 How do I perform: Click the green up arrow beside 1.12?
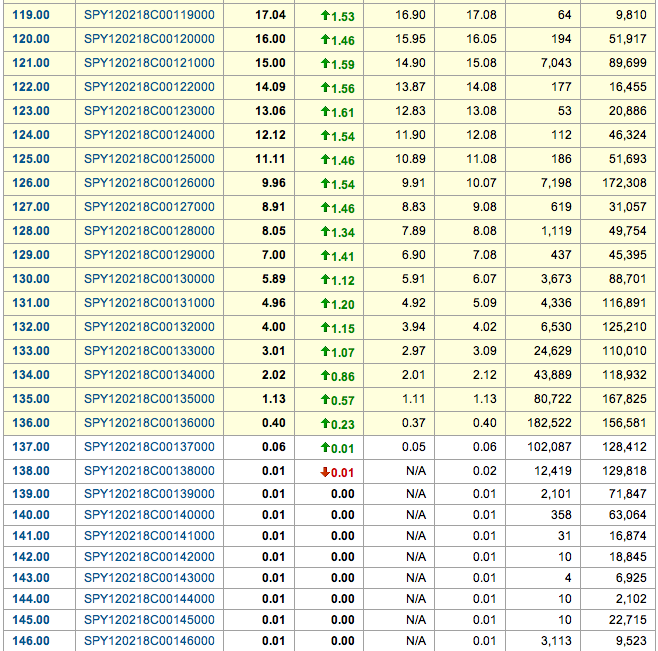click(x=325, y=279)
